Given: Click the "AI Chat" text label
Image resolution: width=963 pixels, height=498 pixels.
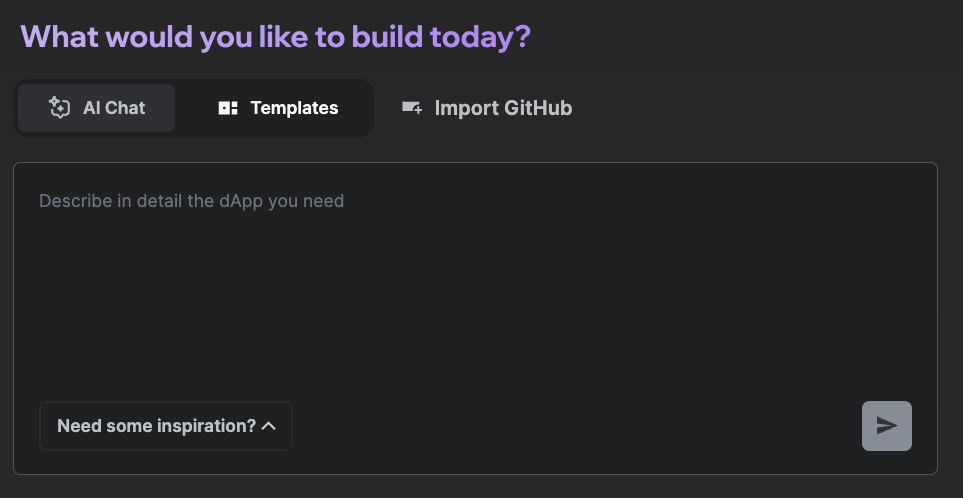Looking at the screenshot, I should pyautogui.click(x=114, y=108).
